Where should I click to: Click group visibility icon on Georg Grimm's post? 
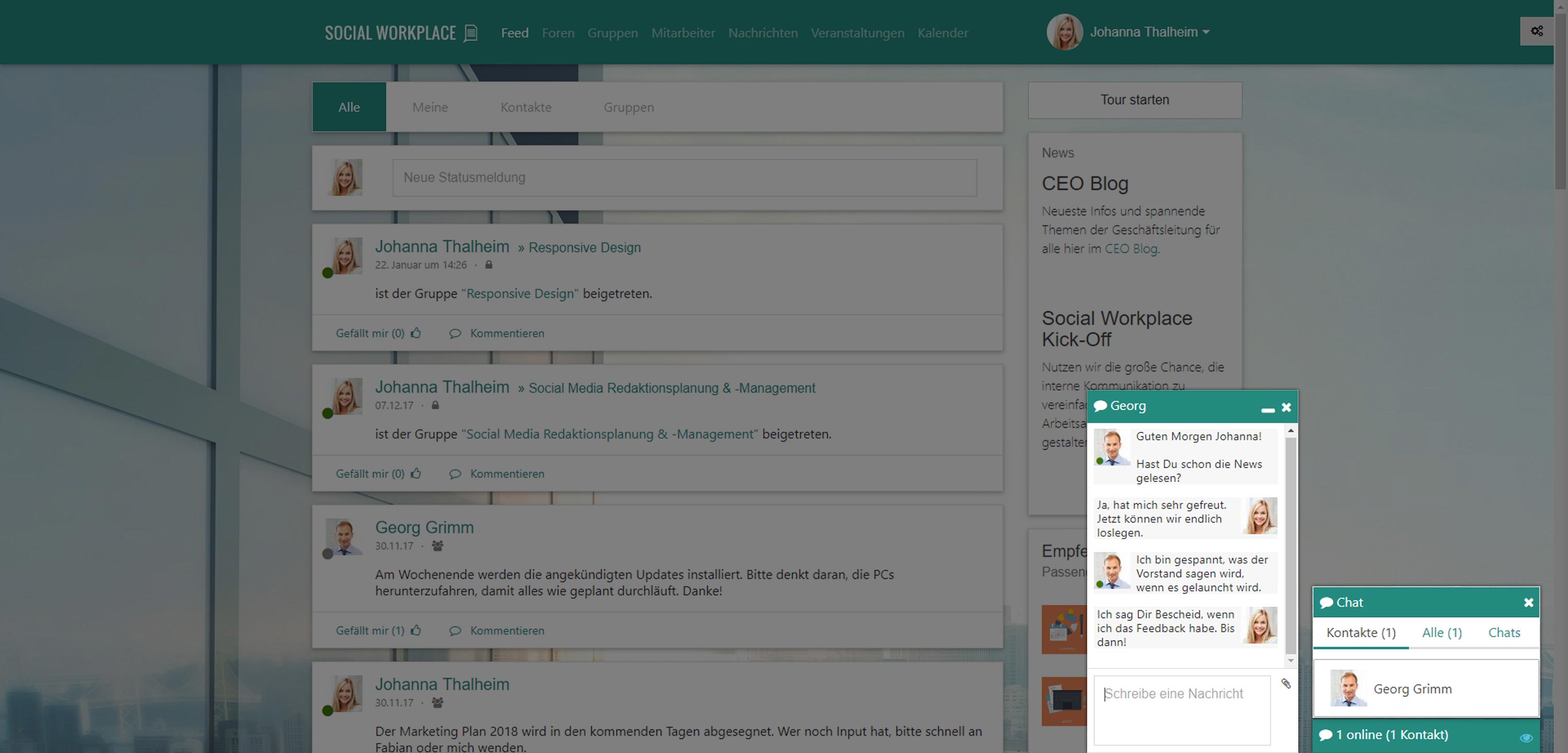tap(437, 546)
